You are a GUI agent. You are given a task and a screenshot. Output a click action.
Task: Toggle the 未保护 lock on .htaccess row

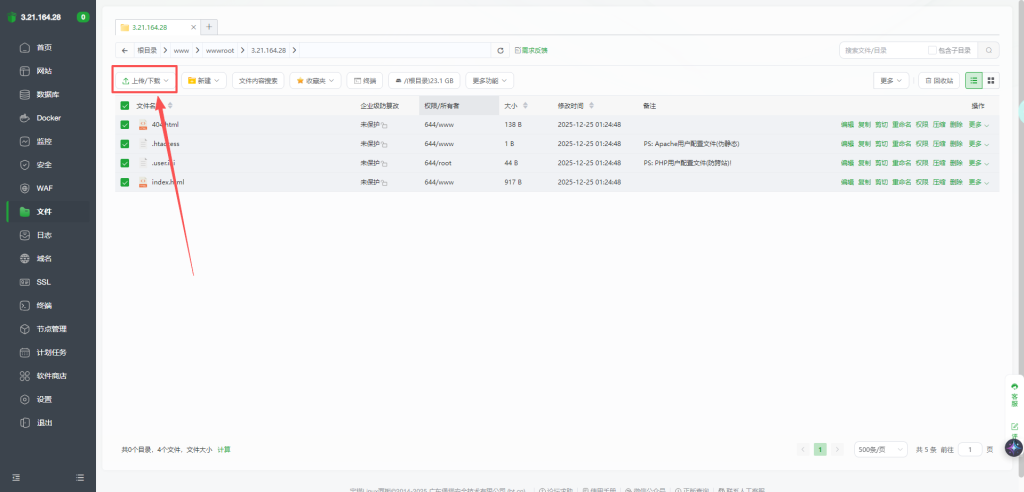click(385, 144)
